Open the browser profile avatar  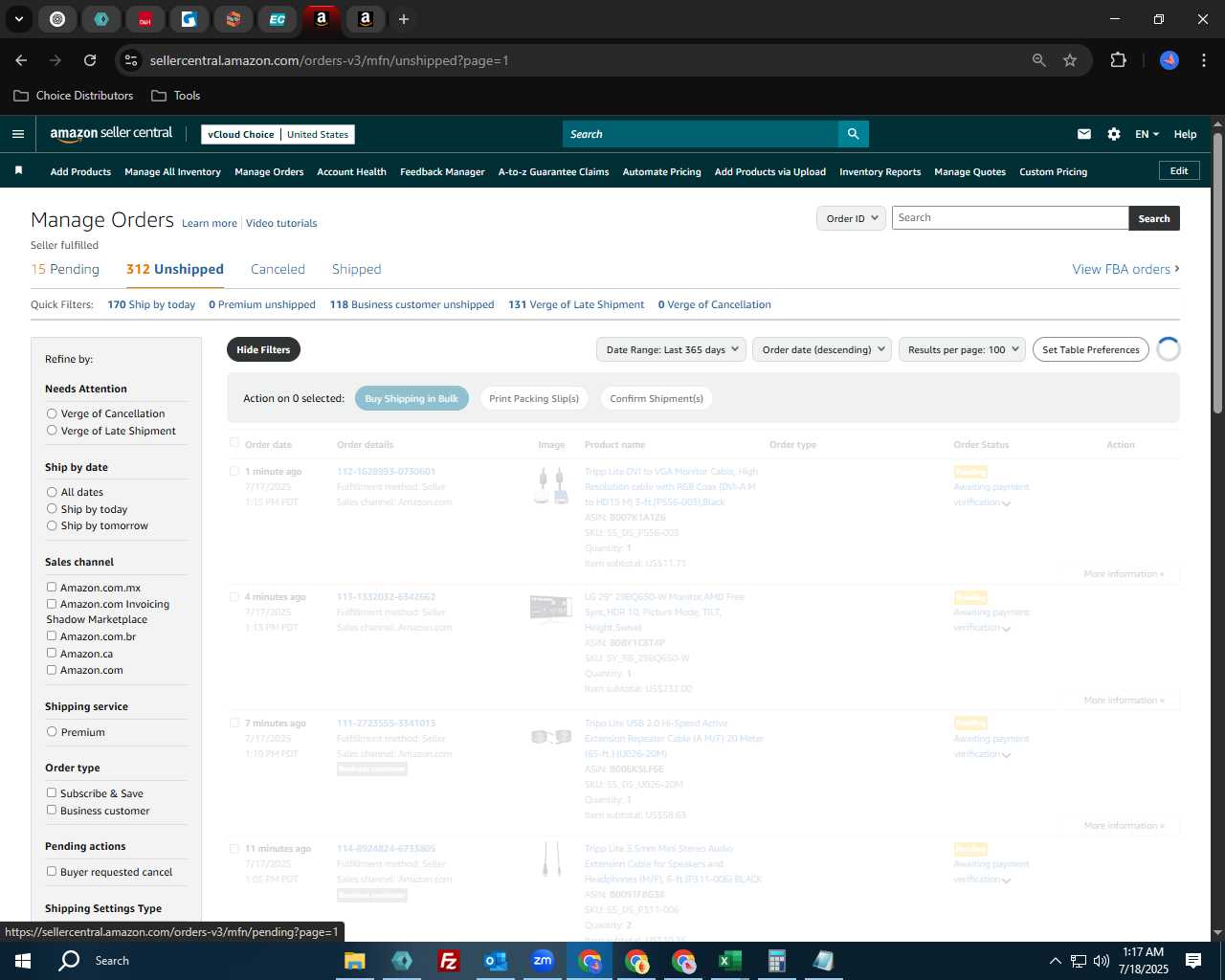pos(1169,60)
